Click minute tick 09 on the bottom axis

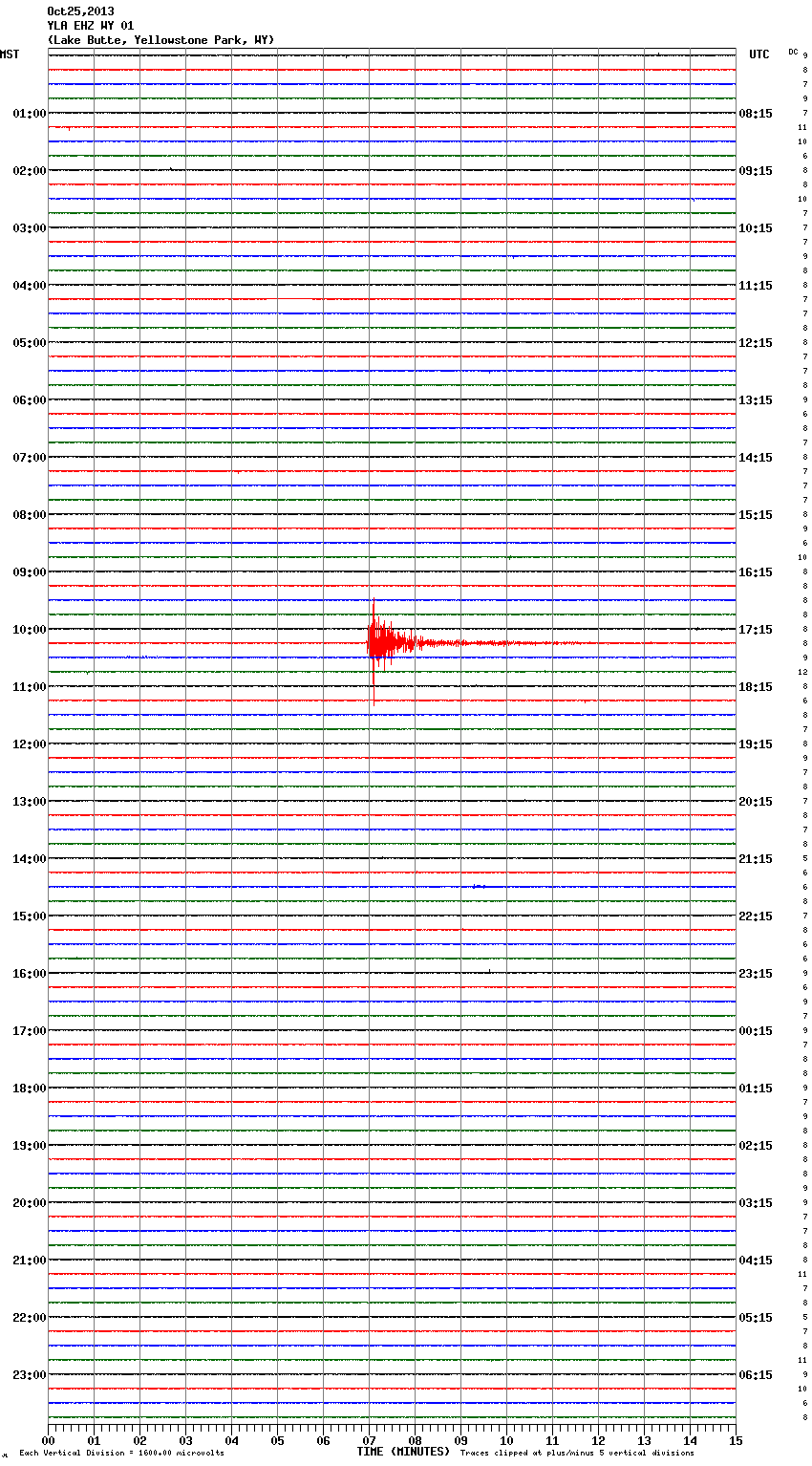(460, 1440)
